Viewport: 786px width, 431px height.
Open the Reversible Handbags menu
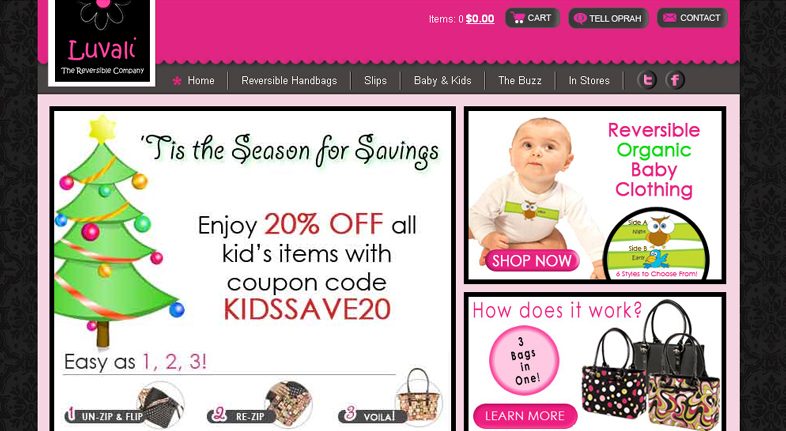[289, 81]
